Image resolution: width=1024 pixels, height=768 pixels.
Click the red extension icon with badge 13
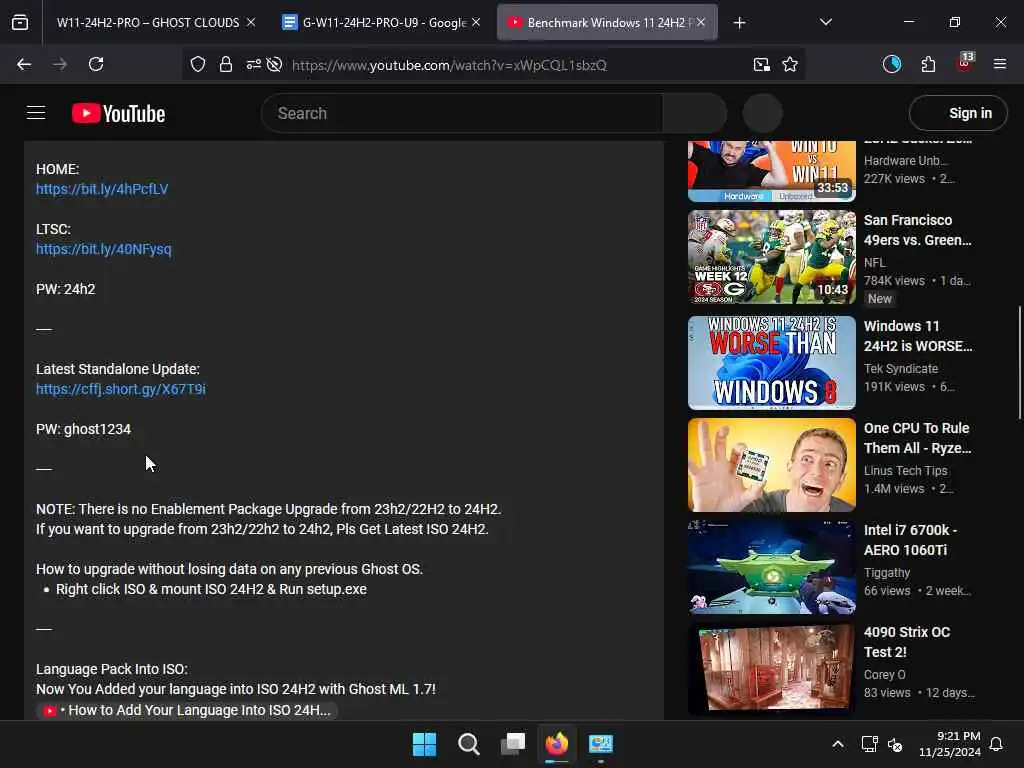[965, 63]
